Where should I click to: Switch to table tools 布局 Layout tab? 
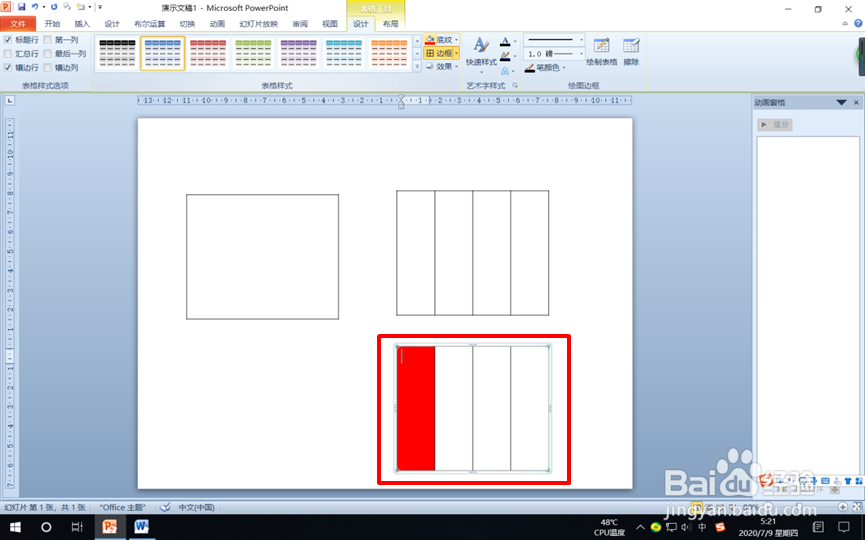391,24
